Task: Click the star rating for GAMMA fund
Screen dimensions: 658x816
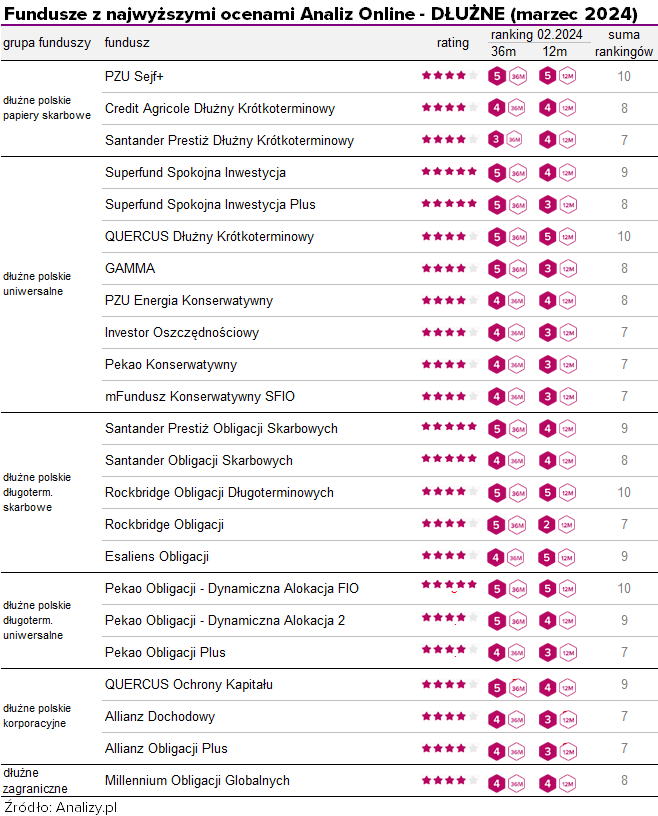Action: [x=449, y=268]
